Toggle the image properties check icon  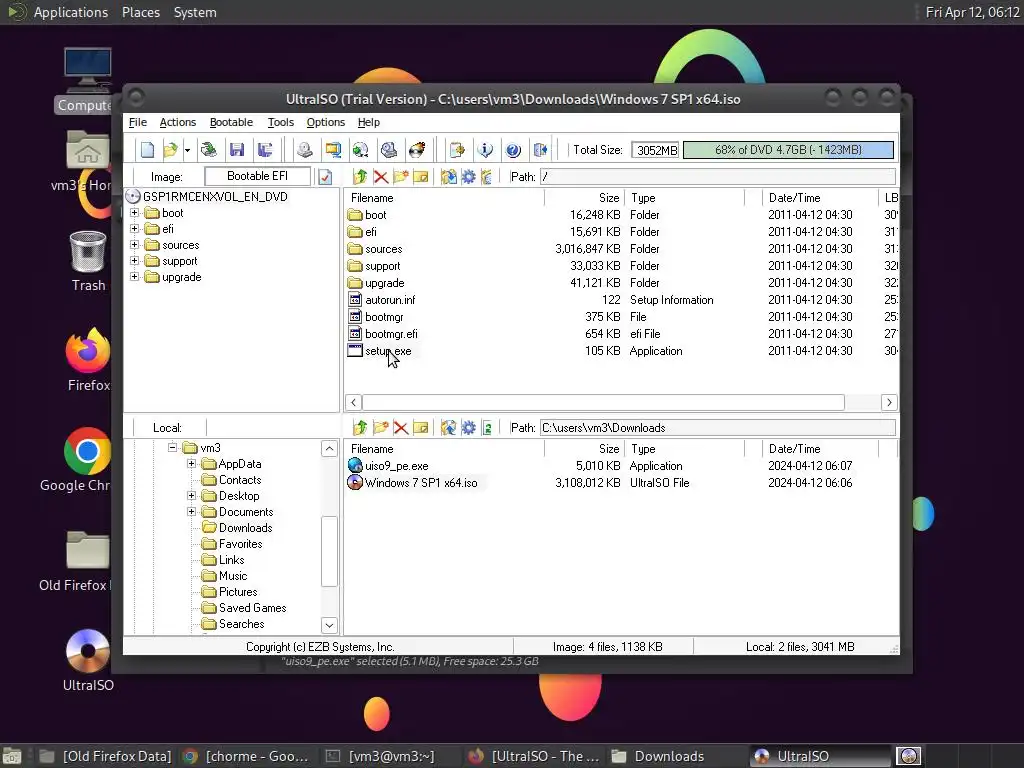325,177
